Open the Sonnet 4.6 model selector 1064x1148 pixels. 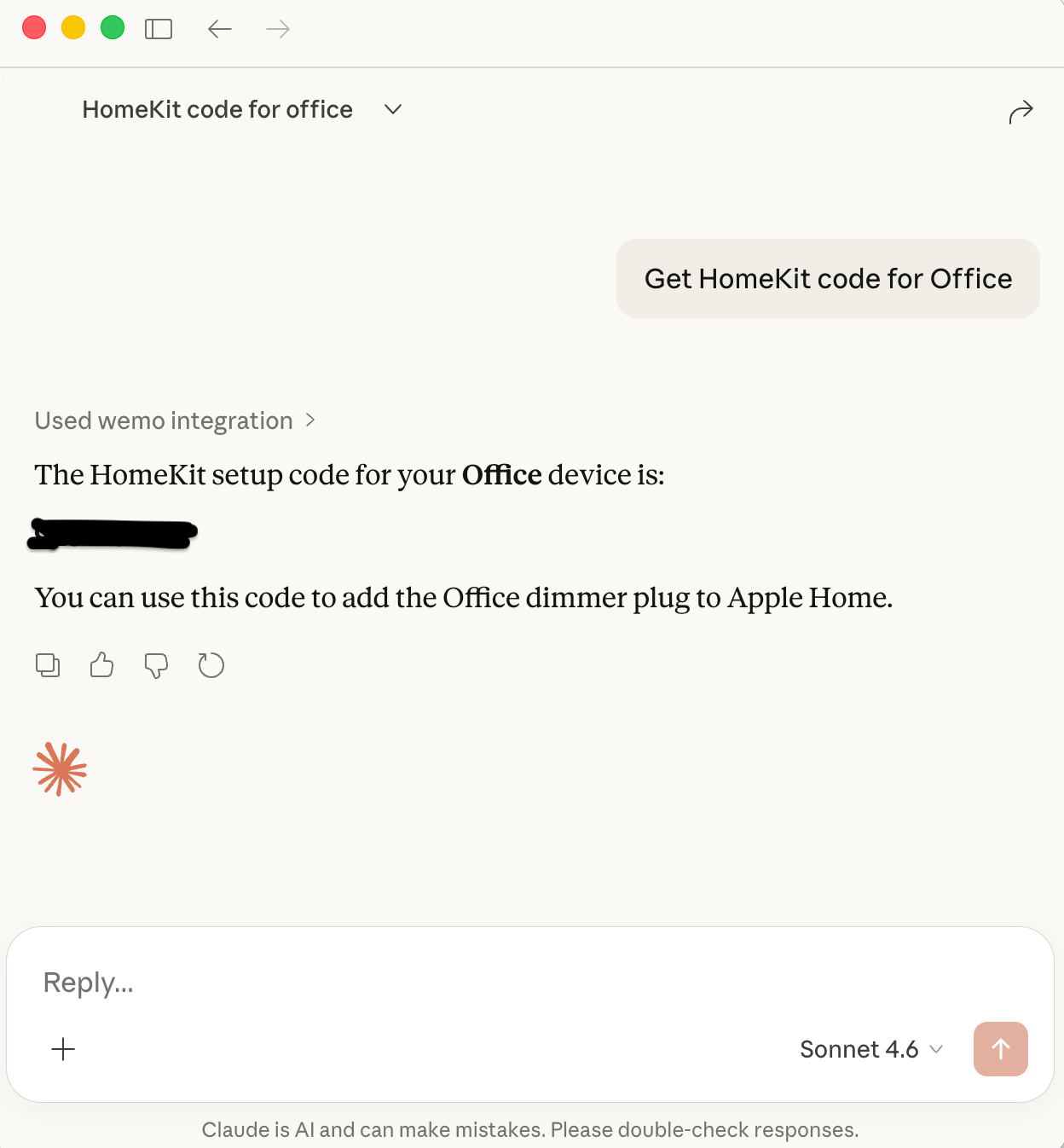coord(870,1049)
